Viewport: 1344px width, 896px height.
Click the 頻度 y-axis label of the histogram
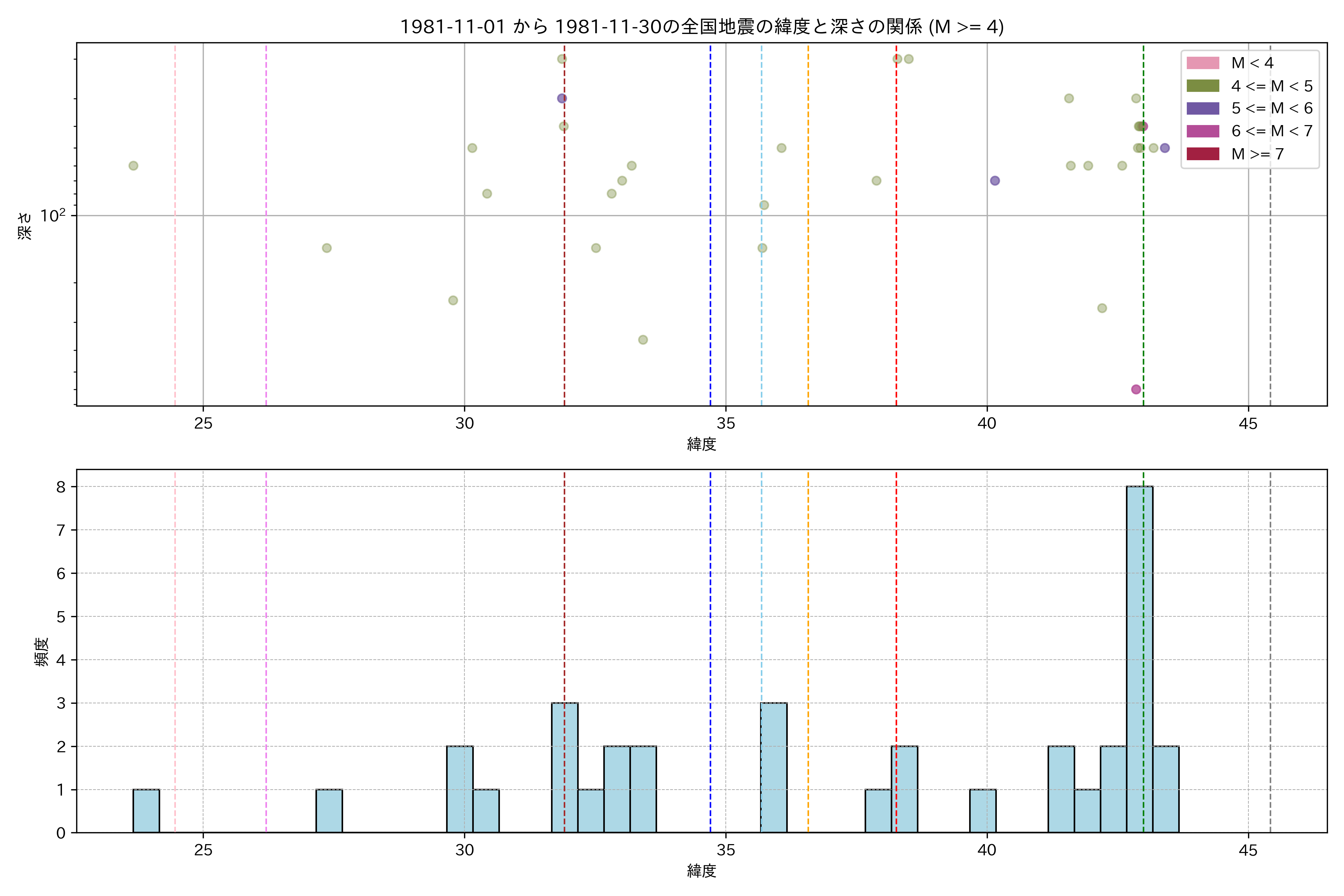pos(42,652)
